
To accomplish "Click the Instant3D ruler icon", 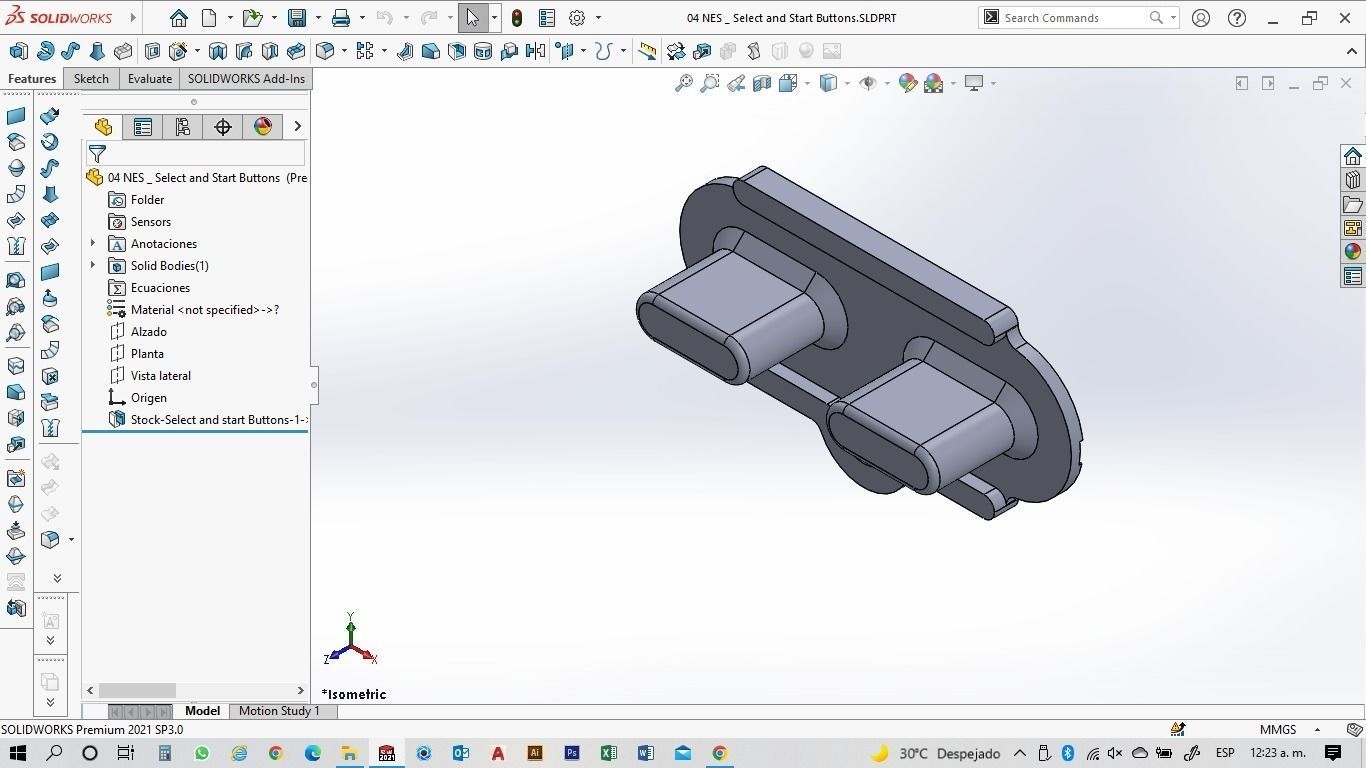I will pos(648,51).
